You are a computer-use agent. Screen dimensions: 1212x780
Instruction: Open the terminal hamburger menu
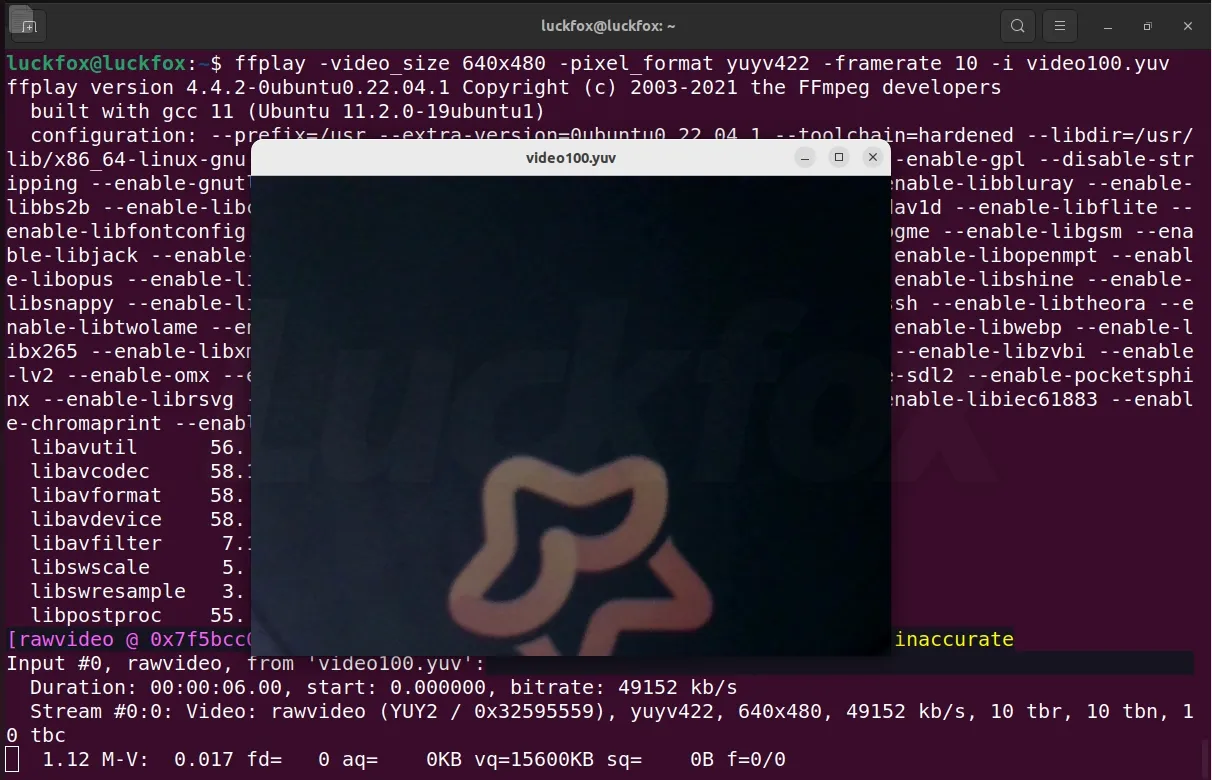(1060, 26)
